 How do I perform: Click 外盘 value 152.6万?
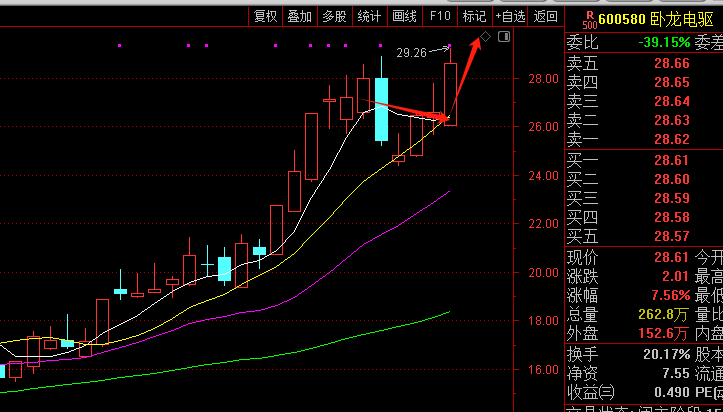tap(664, 334)
